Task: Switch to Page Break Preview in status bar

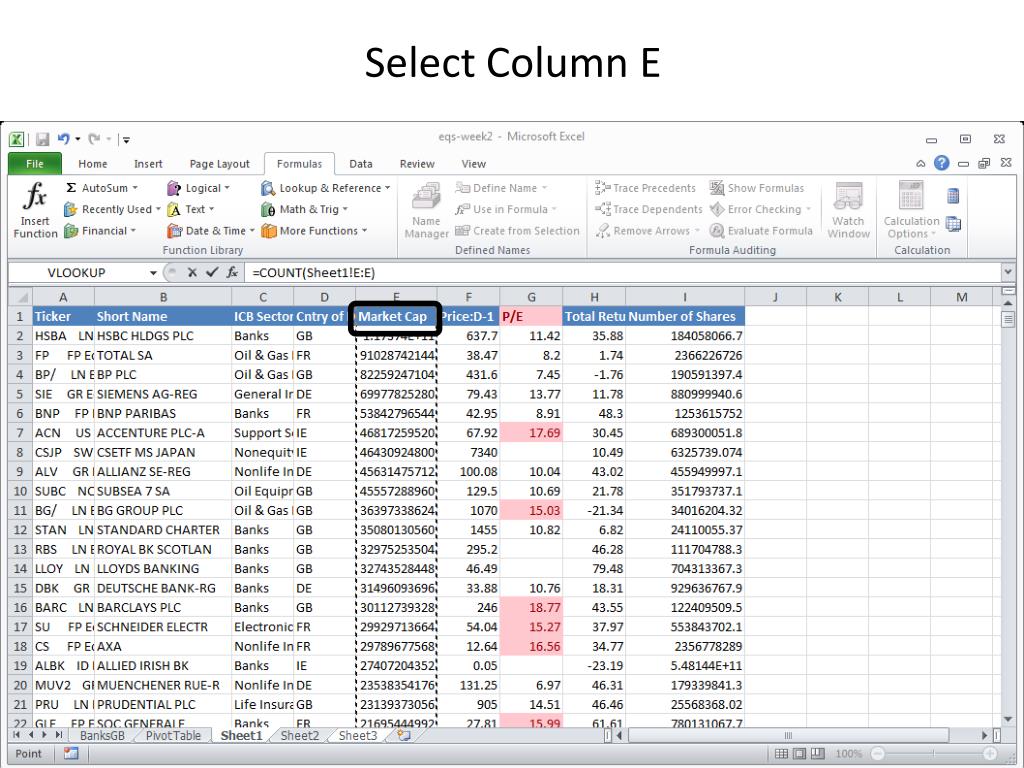Action: (x=818, y=754)
